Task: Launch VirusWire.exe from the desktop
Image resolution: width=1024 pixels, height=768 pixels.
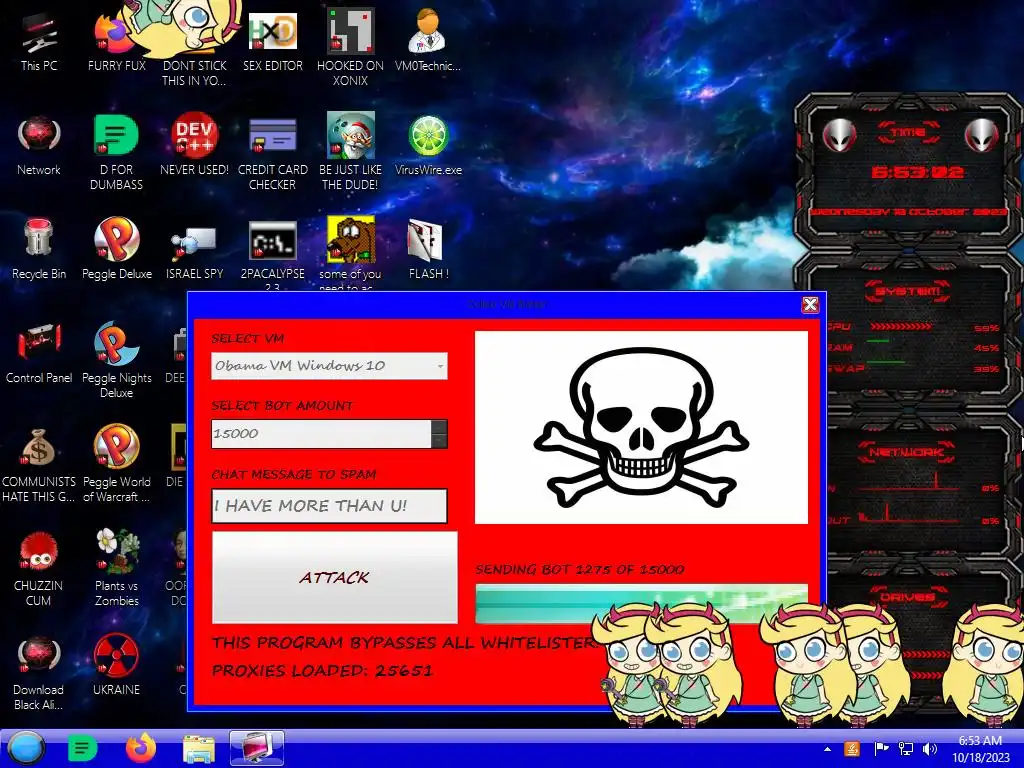Action: click(x=428, y=145)
